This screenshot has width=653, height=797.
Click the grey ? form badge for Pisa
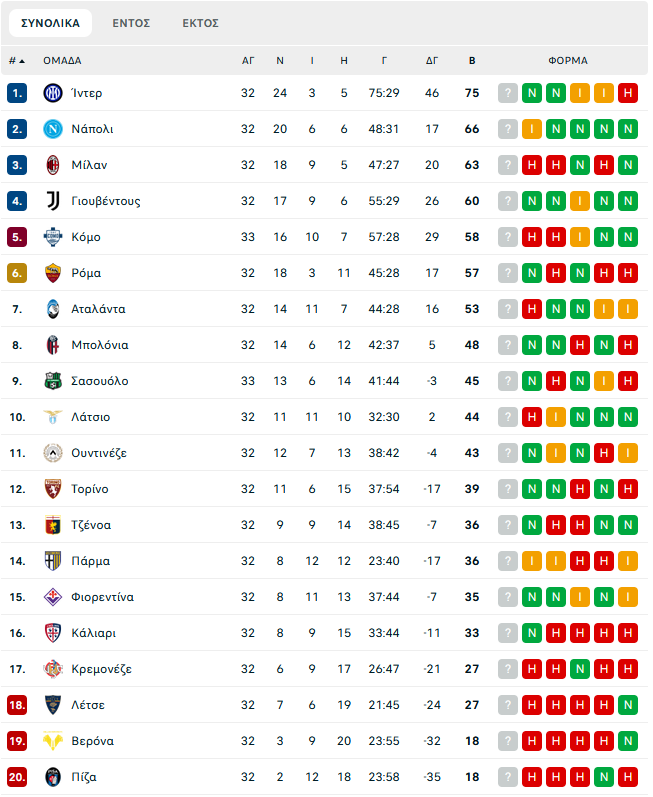(x=508, y=777)
